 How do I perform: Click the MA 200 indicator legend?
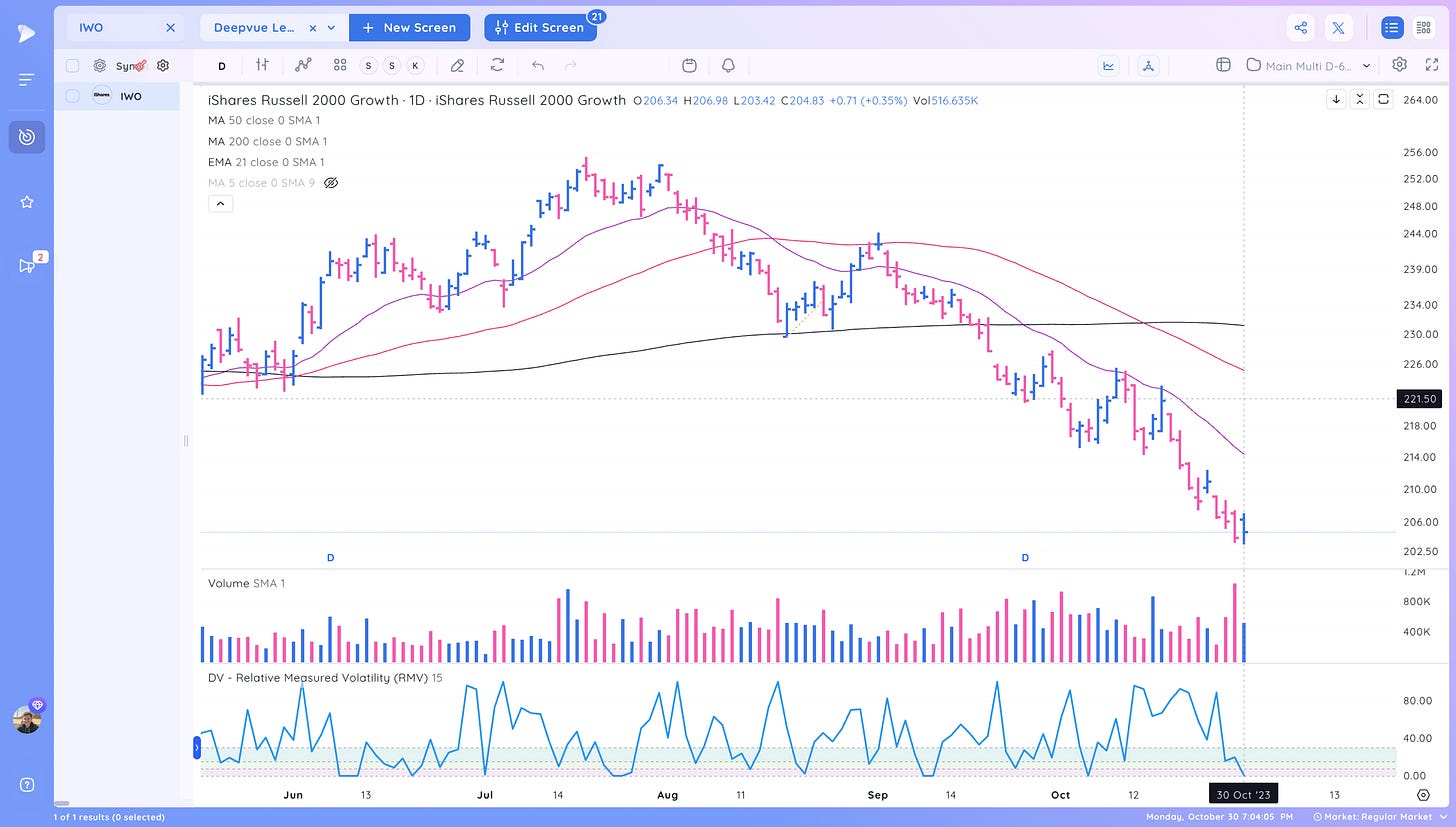pyautogui.click(x=267, y=141)
